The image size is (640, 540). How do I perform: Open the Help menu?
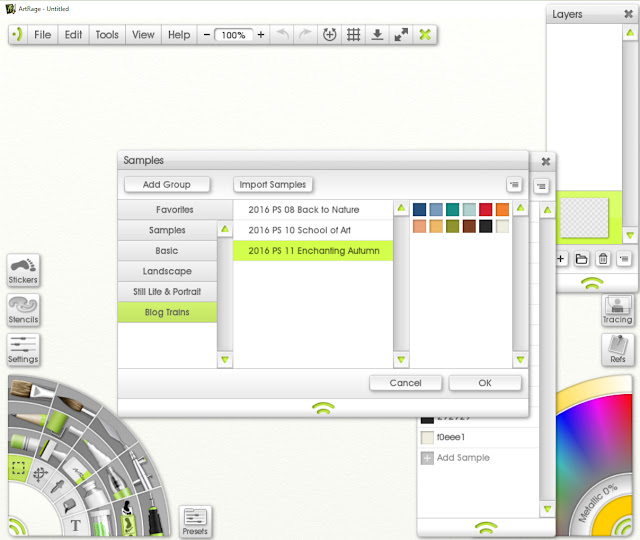coord(179,35)
